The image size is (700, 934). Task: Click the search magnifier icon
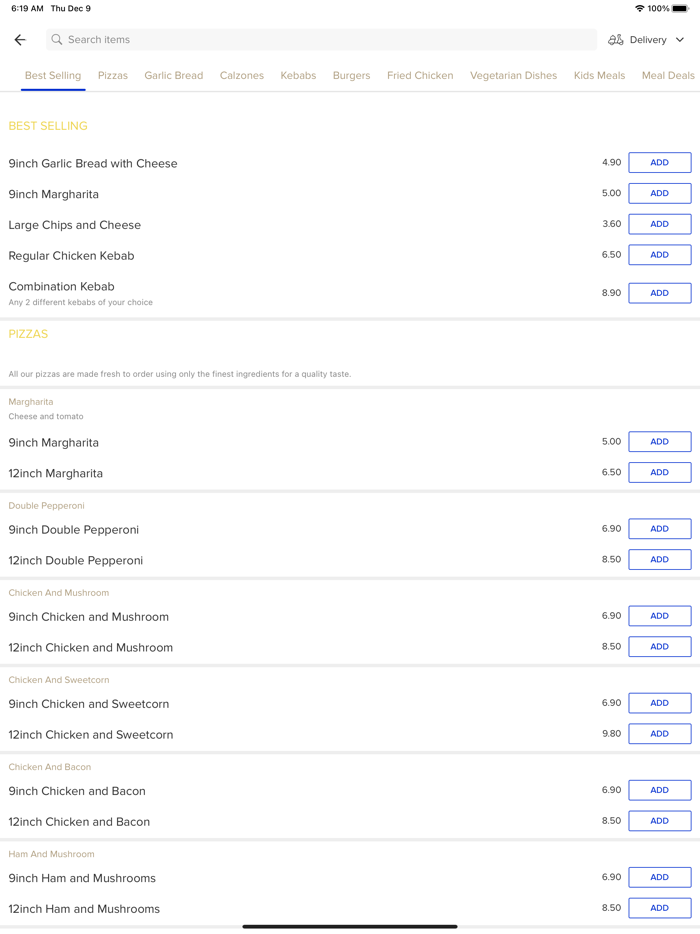tap(57, 40)
